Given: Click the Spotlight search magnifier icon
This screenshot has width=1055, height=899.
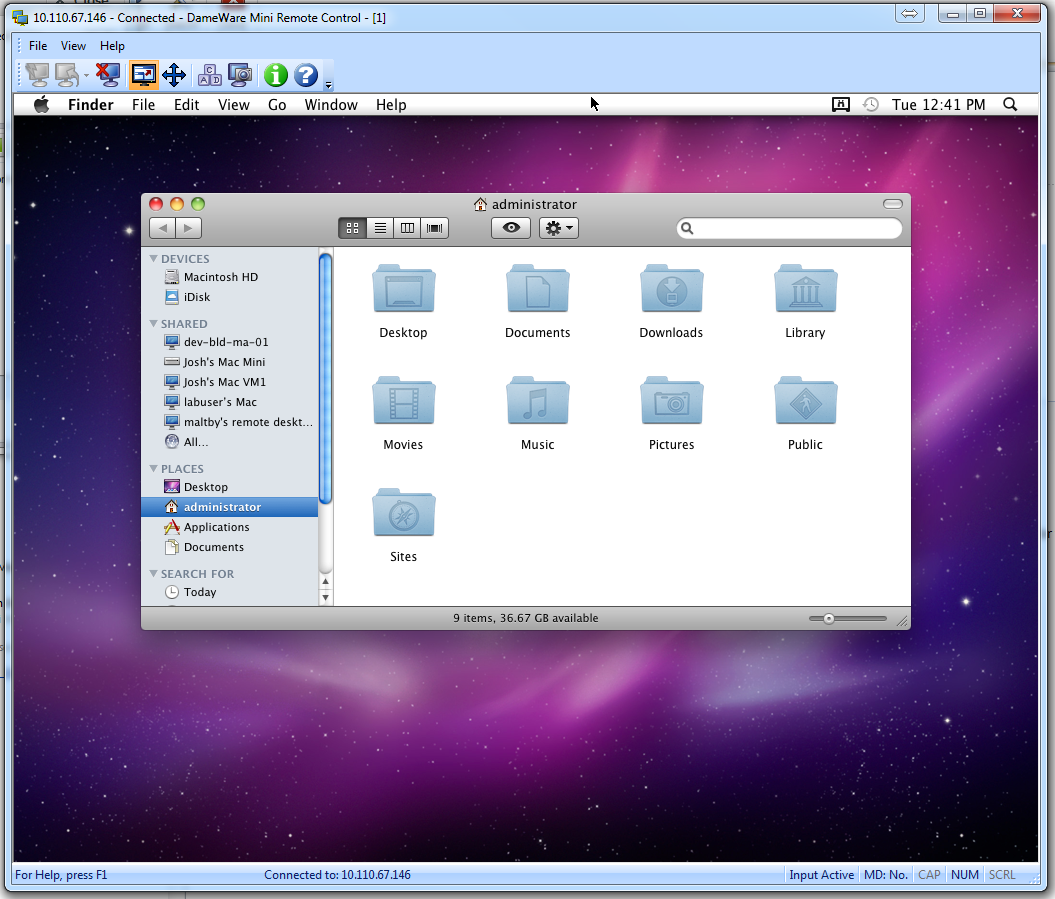Looking at the screenshot, I should click(x=1010, y=104).
